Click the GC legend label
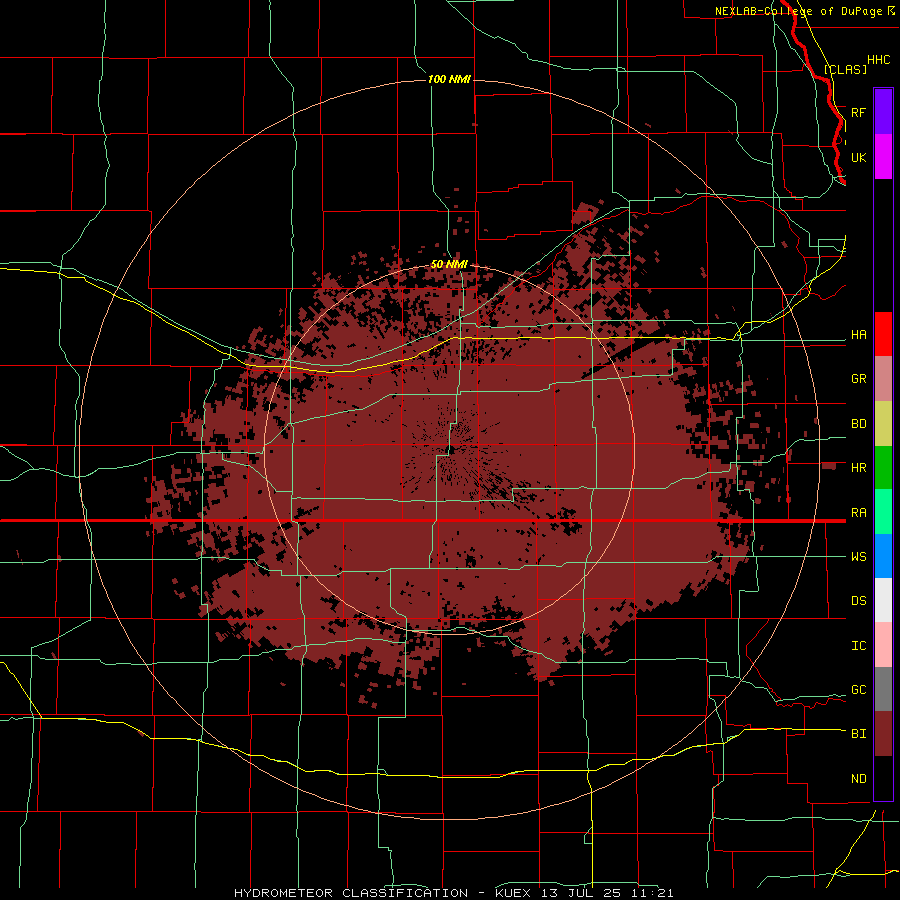Viewport: 900px width, 900px height. [859, 690]
